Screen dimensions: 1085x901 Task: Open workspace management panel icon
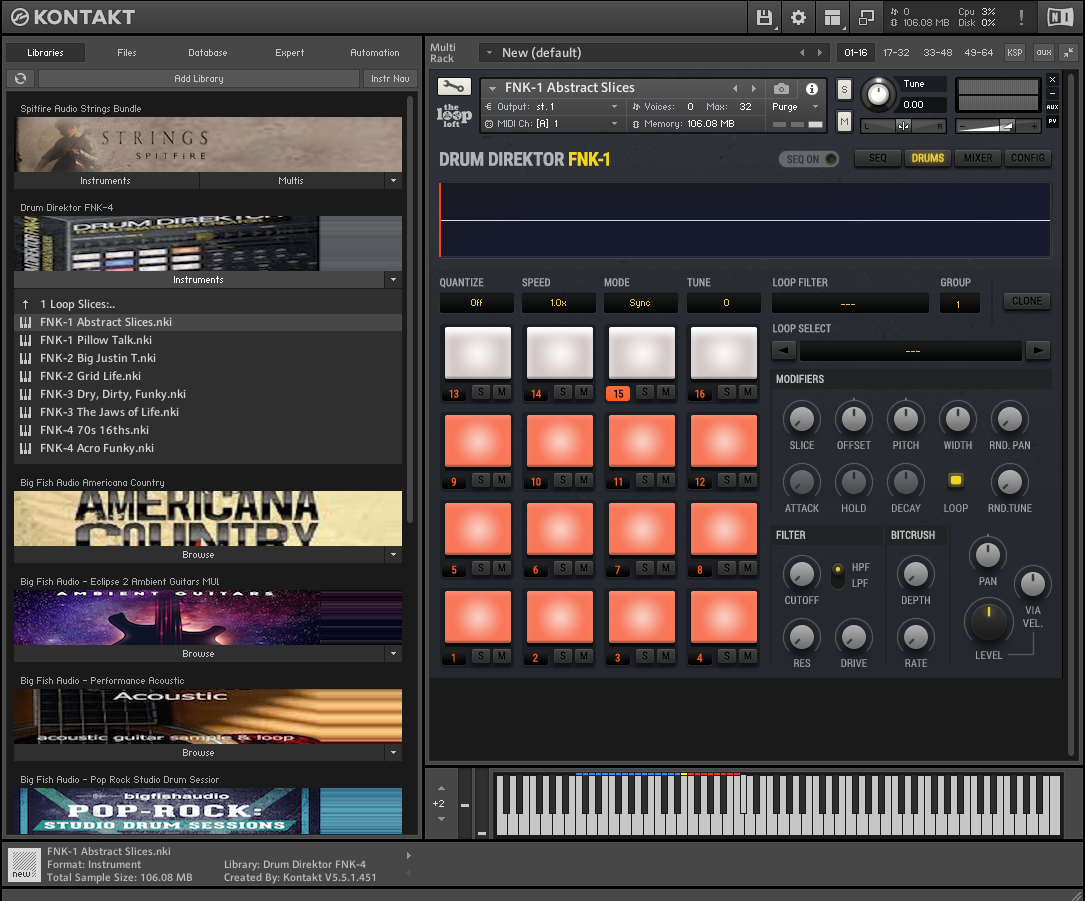point(832,17)
